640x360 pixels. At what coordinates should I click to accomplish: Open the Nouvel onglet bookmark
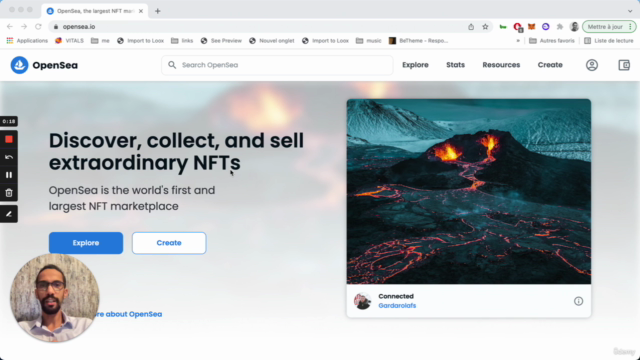click(272, 41)
